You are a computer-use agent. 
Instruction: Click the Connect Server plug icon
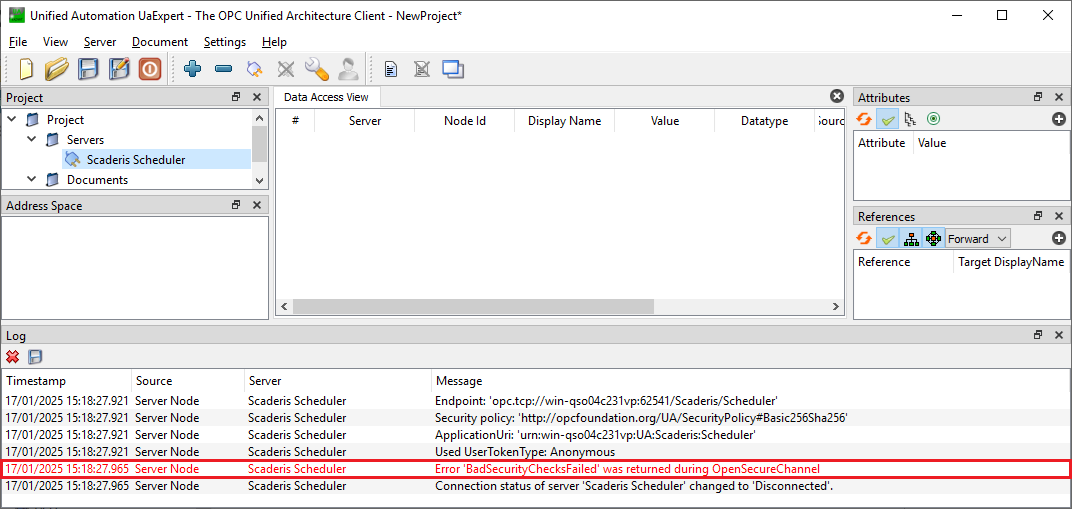(x=255, y=69)
